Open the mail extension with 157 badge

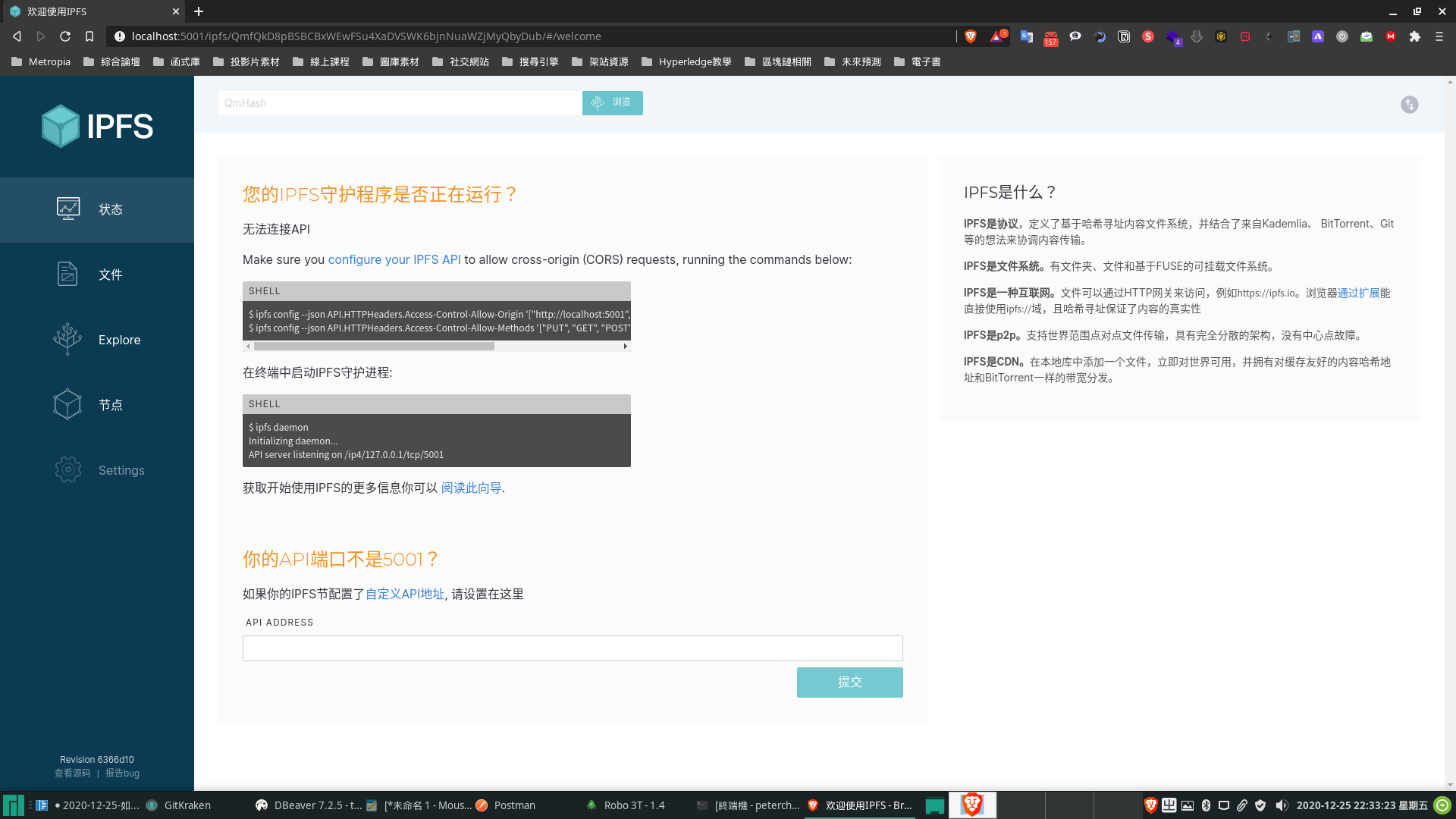1051,38
